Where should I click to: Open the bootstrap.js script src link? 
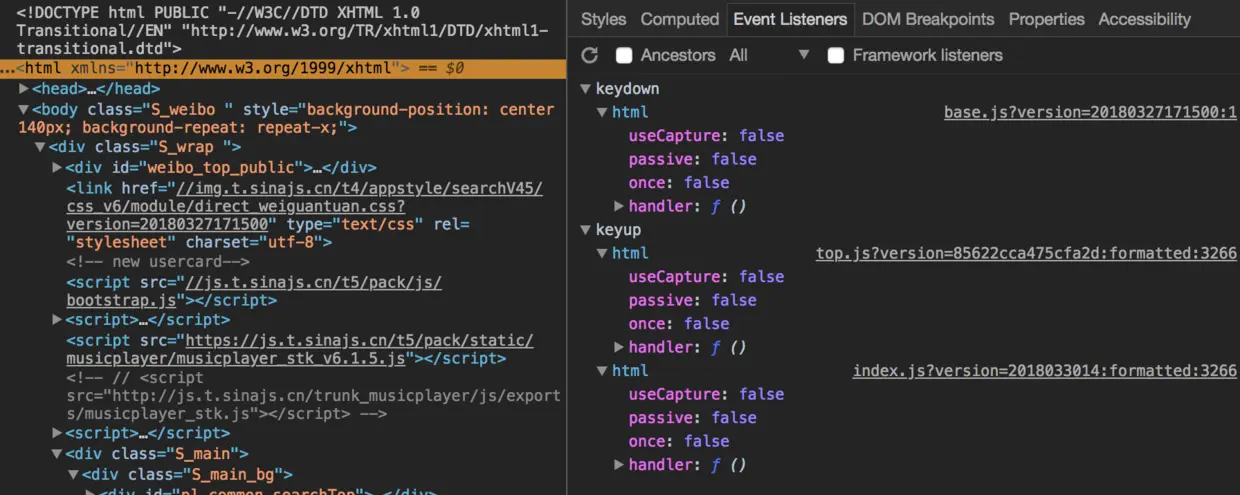point(254,291)
